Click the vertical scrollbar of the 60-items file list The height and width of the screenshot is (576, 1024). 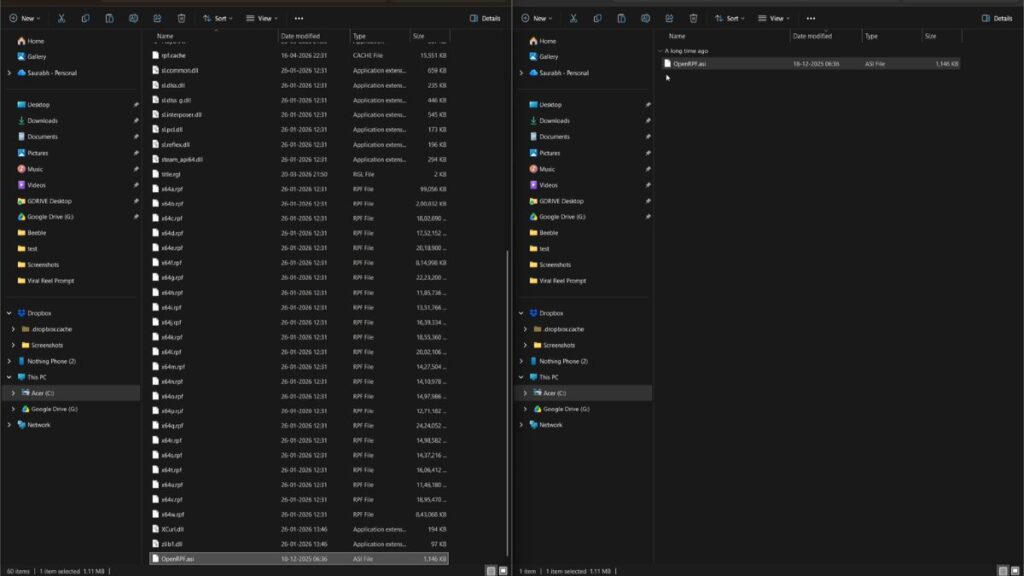(x=507, y=402)
